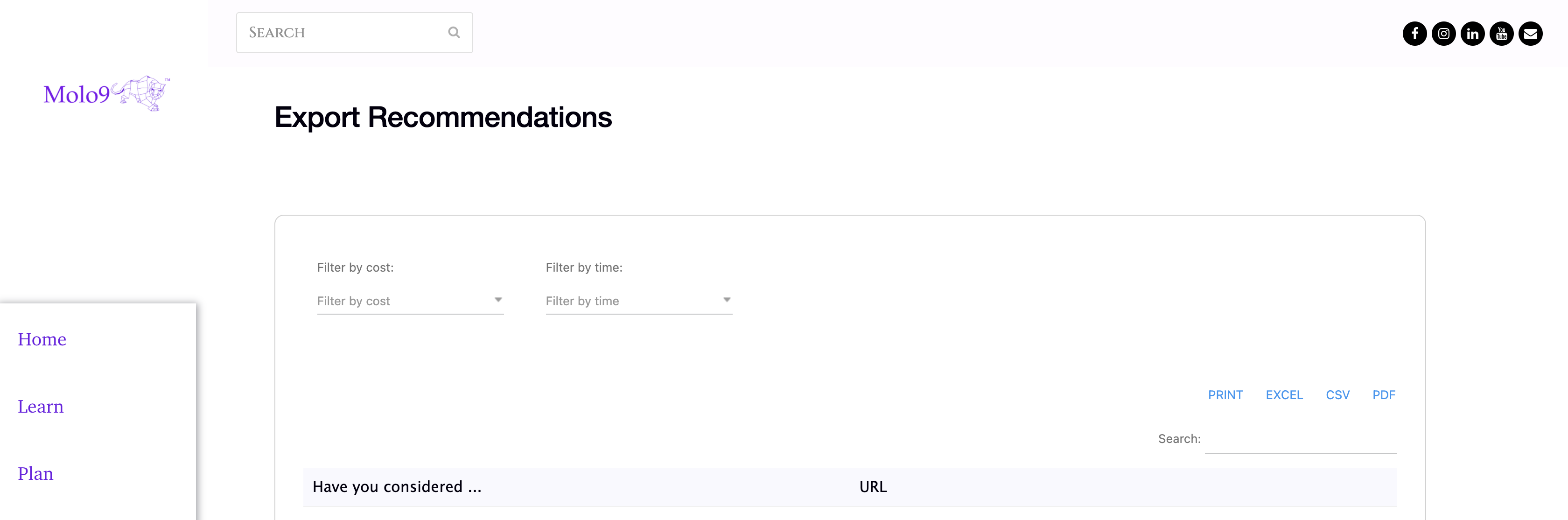Open the Instagram social icon
The image size is (1568, 520).
coord(1443,34)
